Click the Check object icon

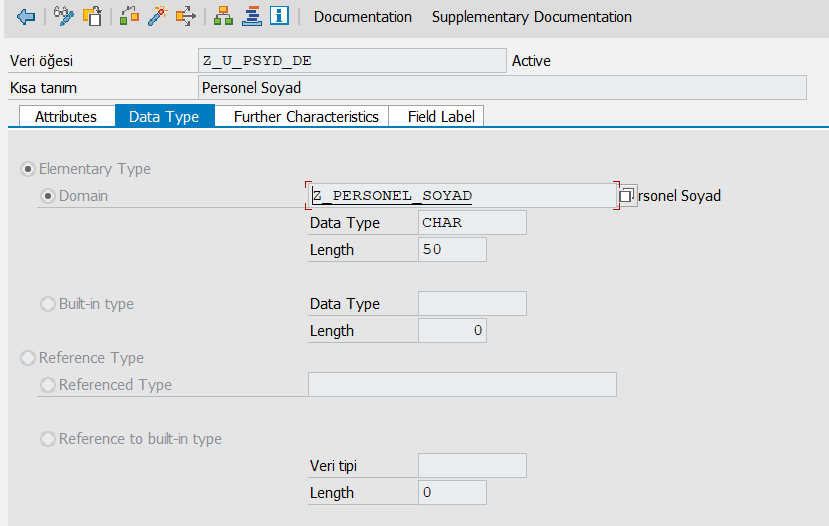pyautogui.click(x=129, y=17)
